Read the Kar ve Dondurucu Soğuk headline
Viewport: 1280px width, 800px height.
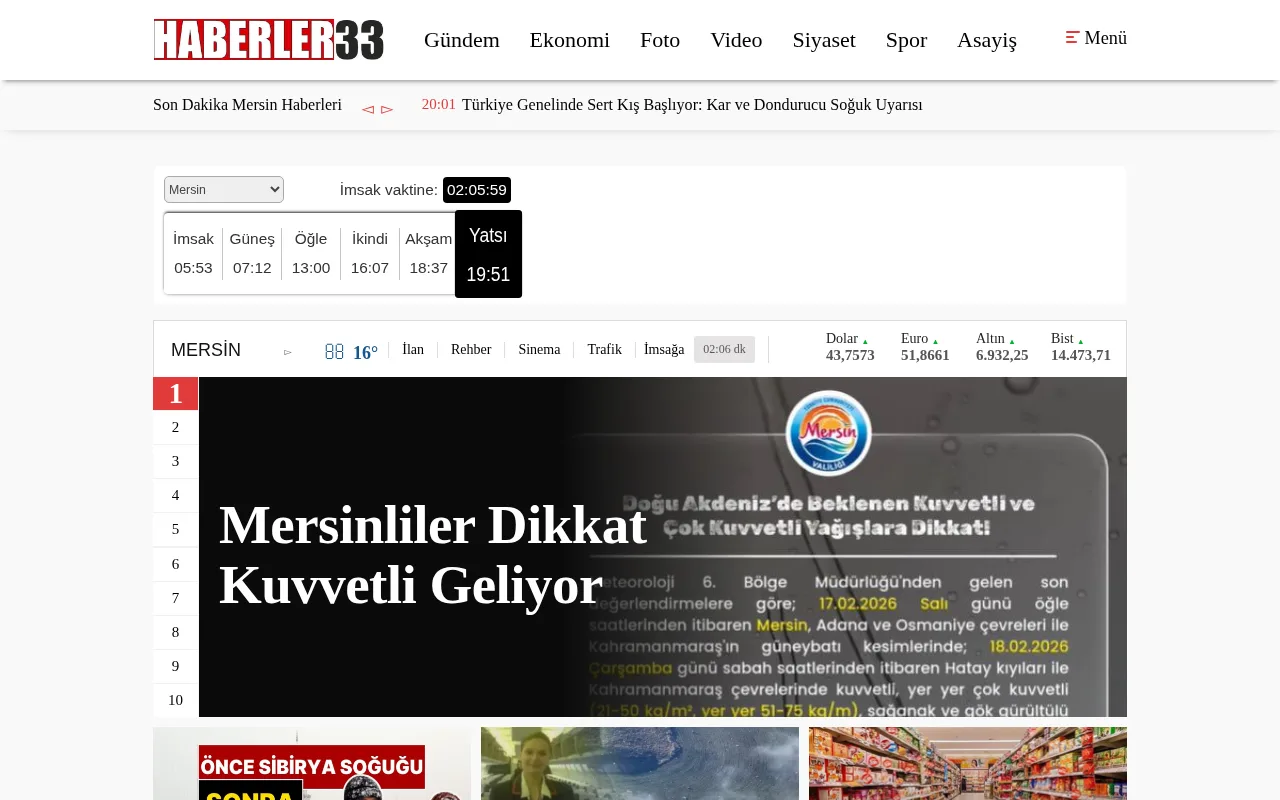point(692,105)
